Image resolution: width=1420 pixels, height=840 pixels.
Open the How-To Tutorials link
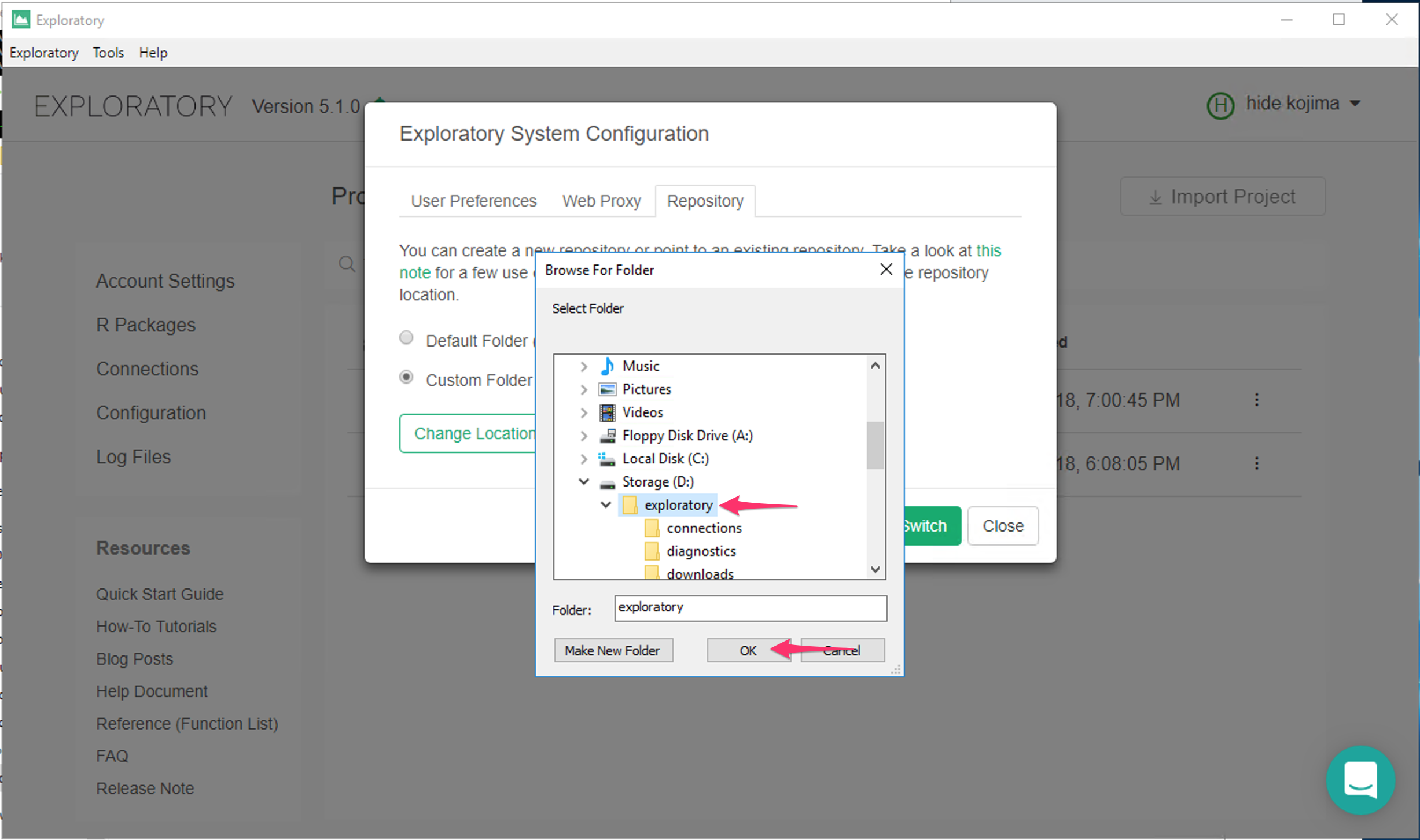[x=156, y=627]
